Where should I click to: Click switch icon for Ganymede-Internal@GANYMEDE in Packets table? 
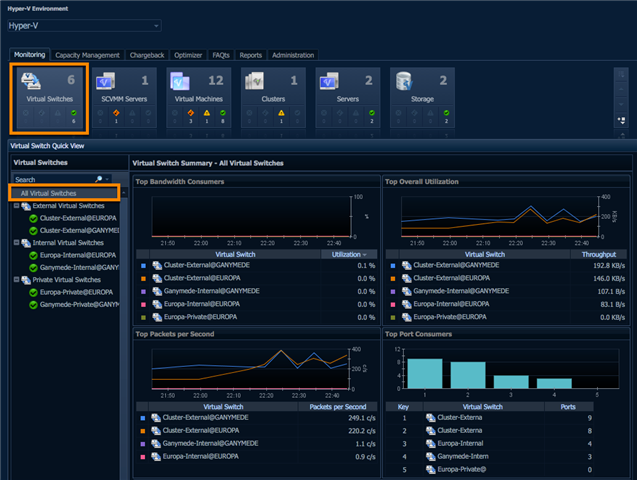[x=156, y=443]
